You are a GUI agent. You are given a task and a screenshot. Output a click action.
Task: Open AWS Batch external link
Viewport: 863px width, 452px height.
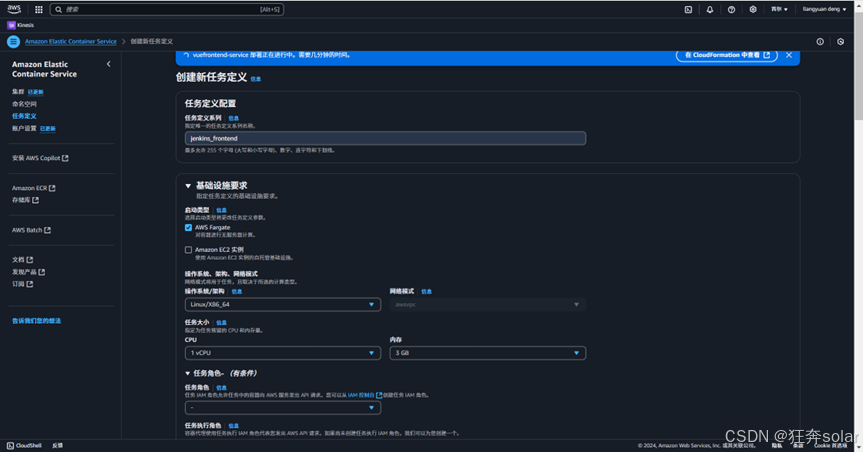point(31,230)
